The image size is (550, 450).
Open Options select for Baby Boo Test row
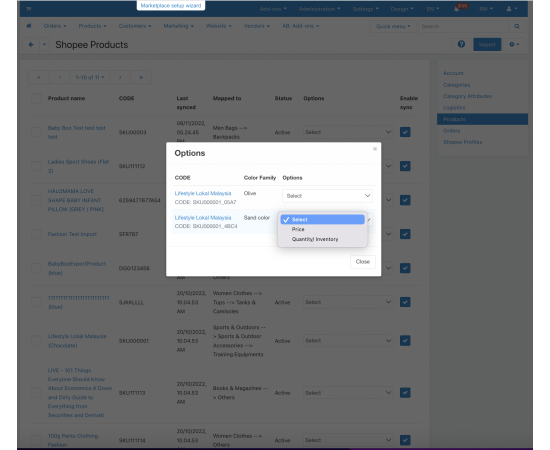(x=348, y=132)
